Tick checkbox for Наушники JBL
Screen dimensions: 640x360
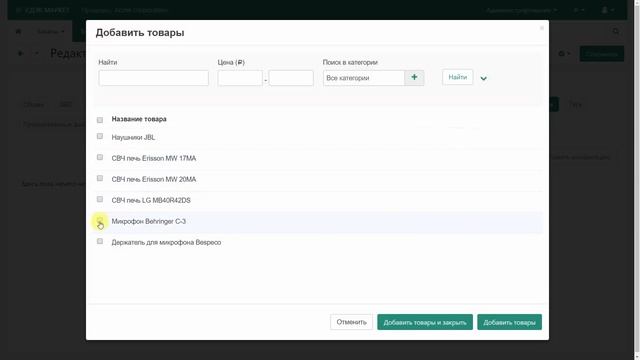coord(100,136)
